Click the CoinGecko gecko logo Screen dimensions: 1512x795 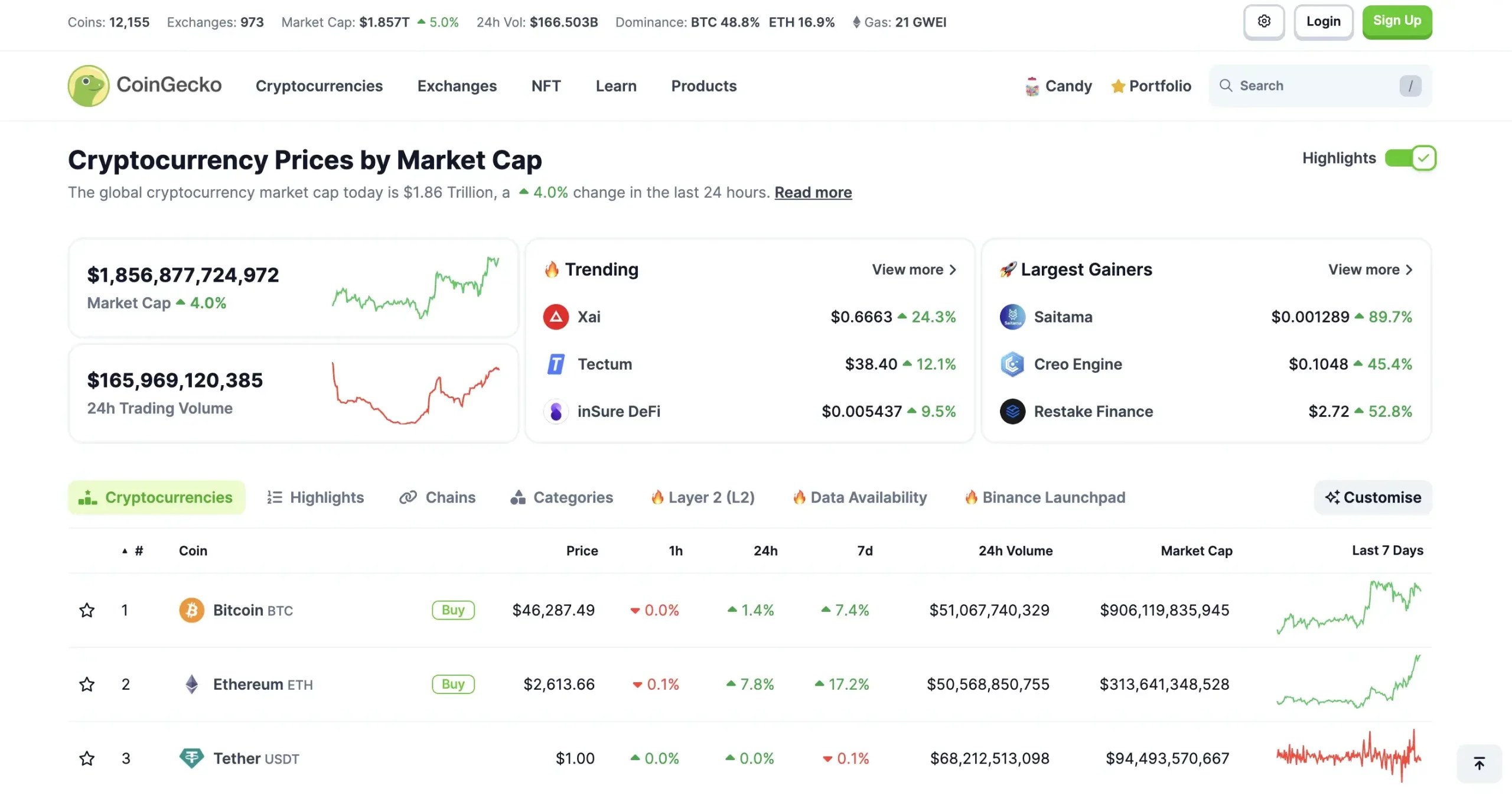[88, 85]
